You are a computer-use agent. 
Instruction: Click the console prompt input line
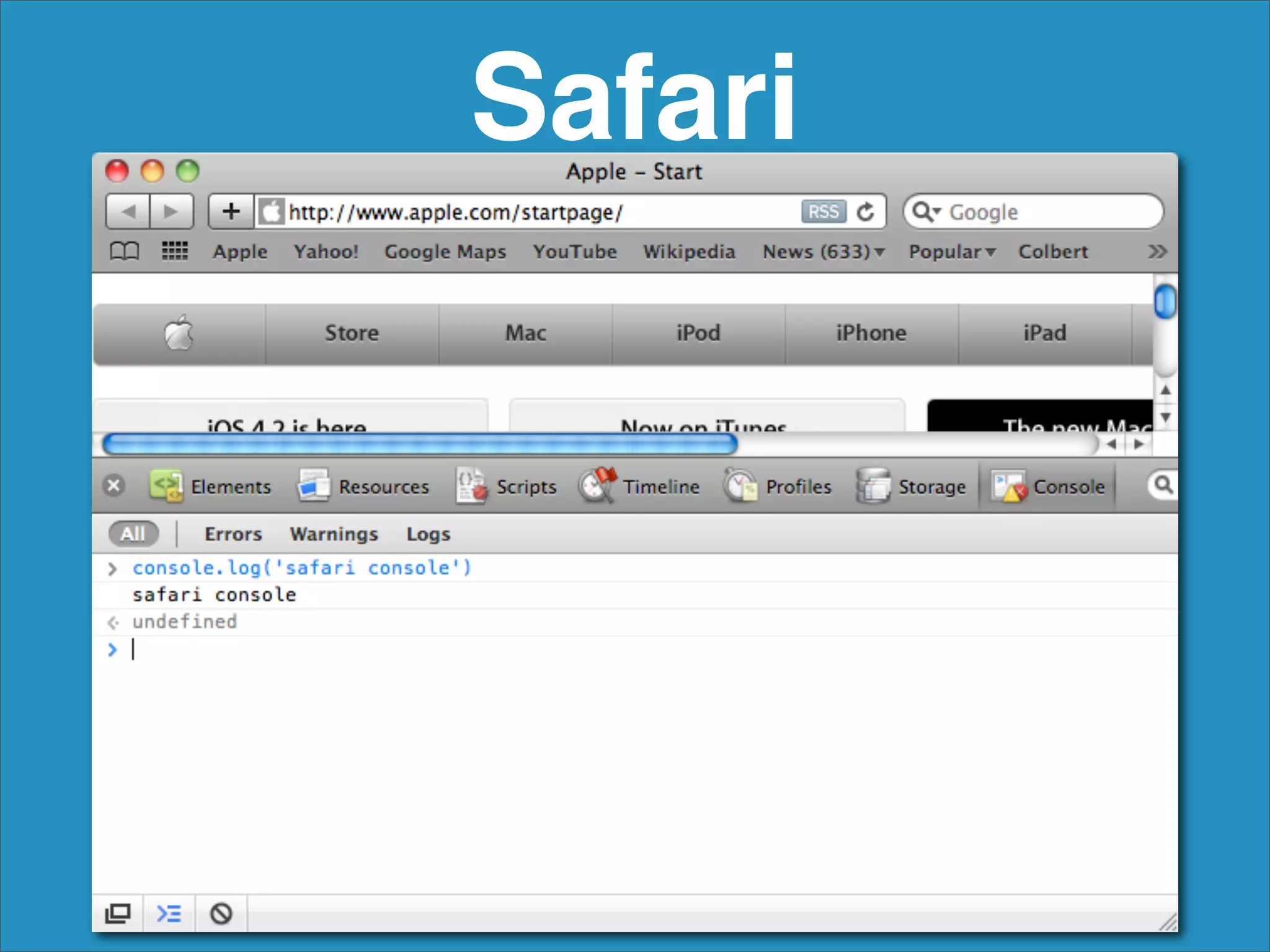point(635,650)
